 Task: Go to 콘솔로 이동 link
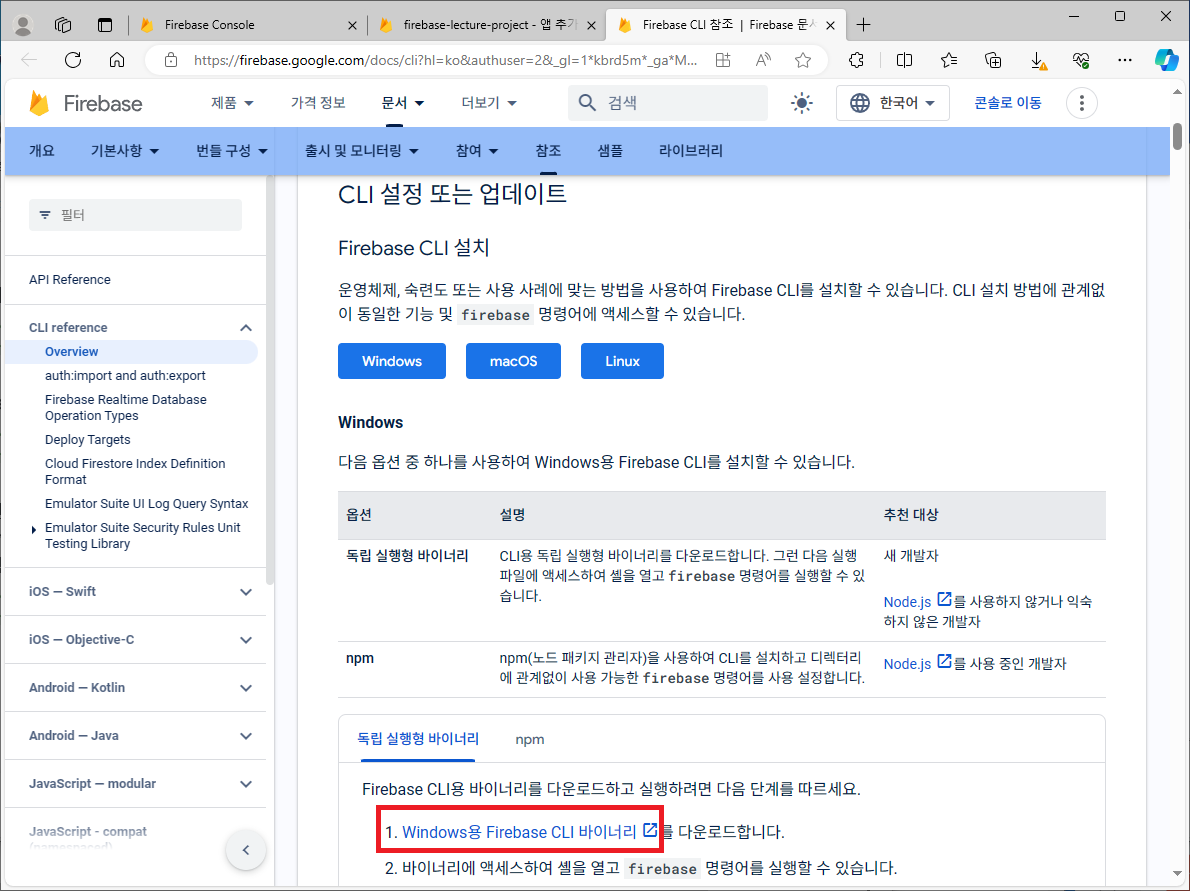(1008, 103)
